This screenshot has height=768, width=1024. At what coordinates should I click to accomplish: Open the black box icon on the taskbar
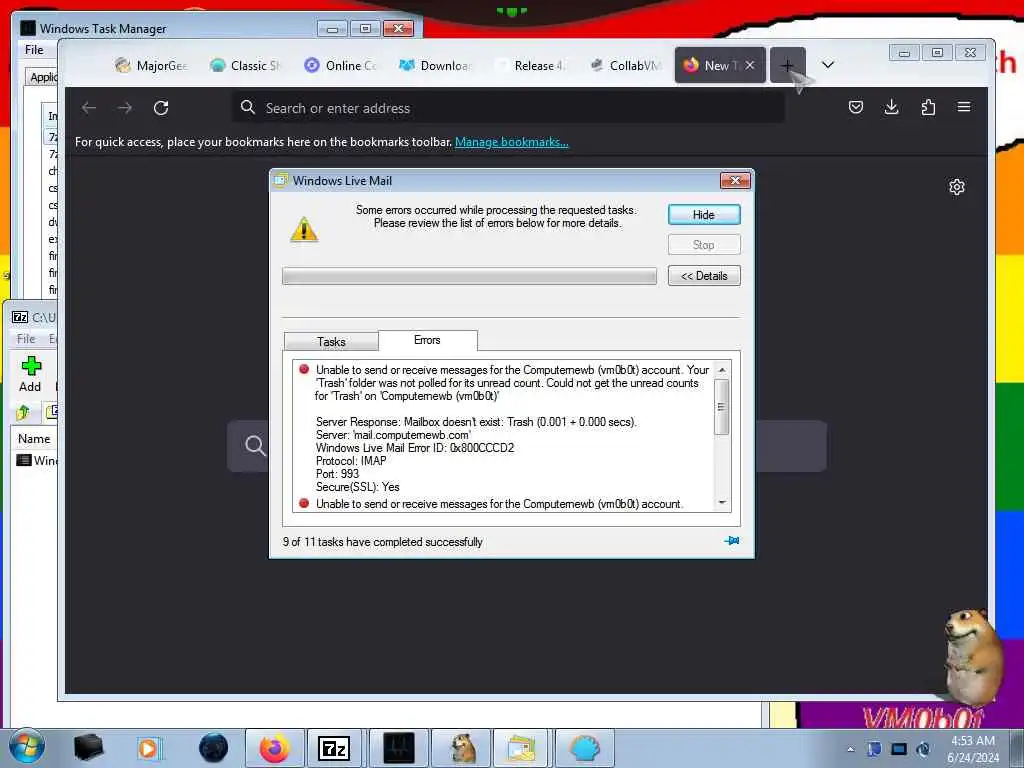(88, 748)
